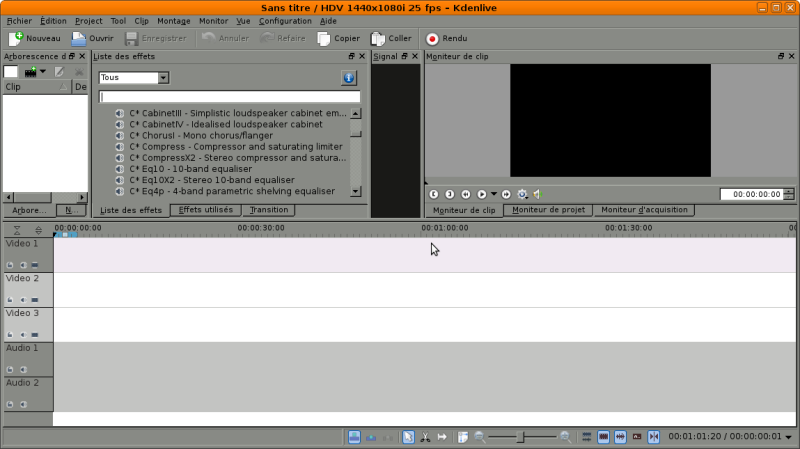Open monitor settings gear menu
The height and width of the screenshot is (449, 800).
point(522,194)
